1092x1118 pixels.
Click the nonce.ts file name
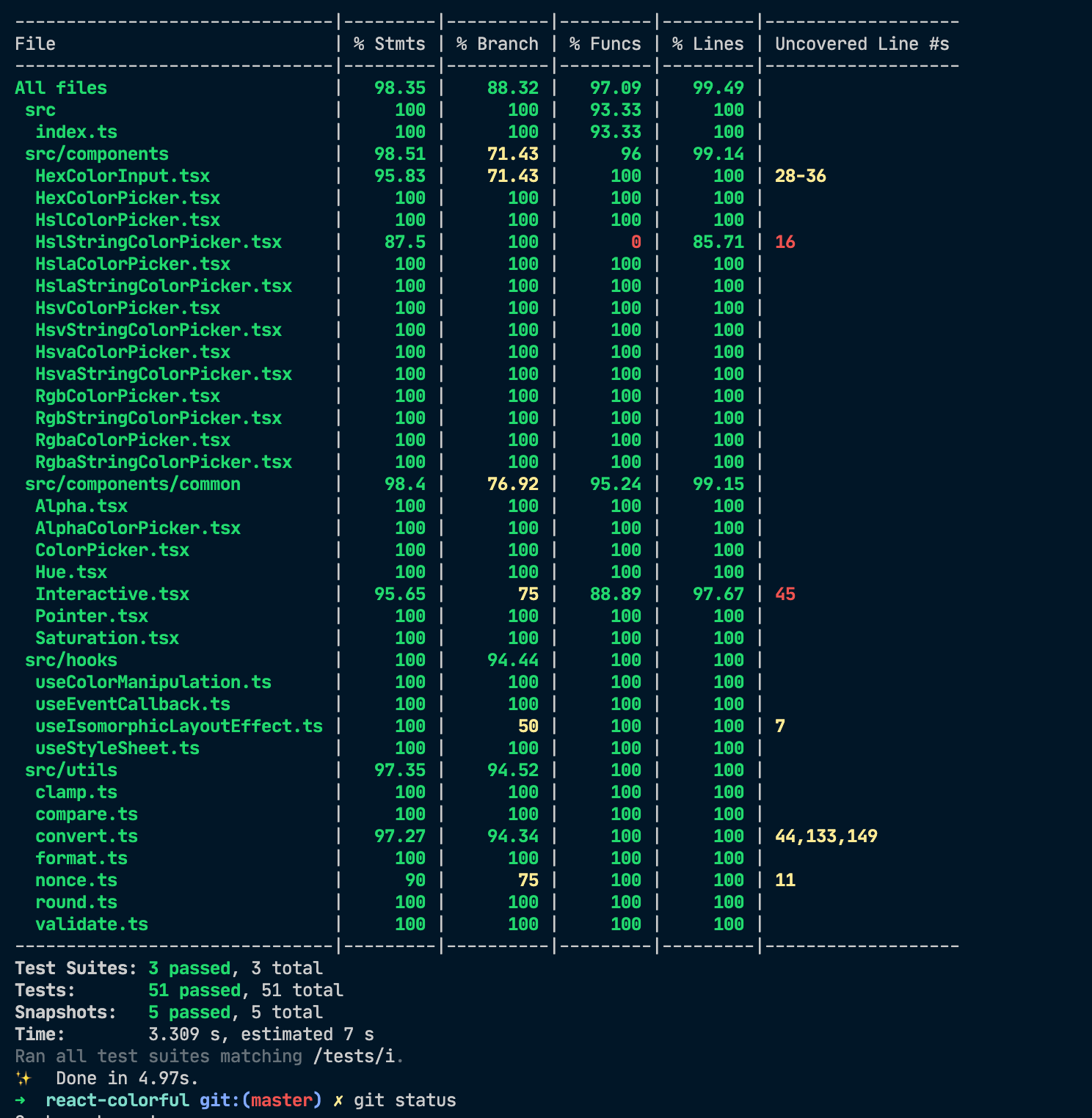pyautogui.click(x=76, y=880)
